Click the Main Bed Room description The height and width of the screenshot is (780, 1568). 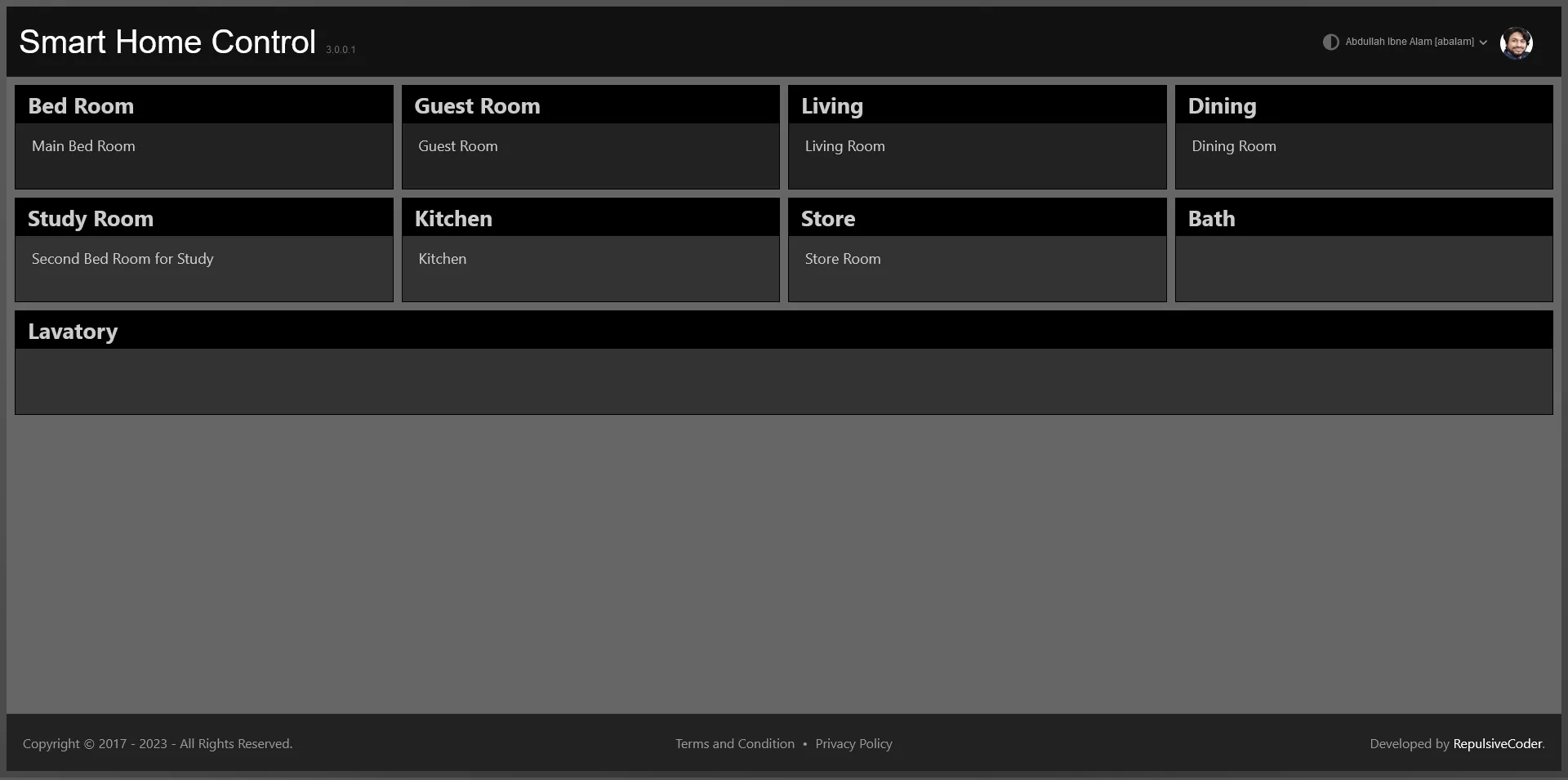point(83,146)
